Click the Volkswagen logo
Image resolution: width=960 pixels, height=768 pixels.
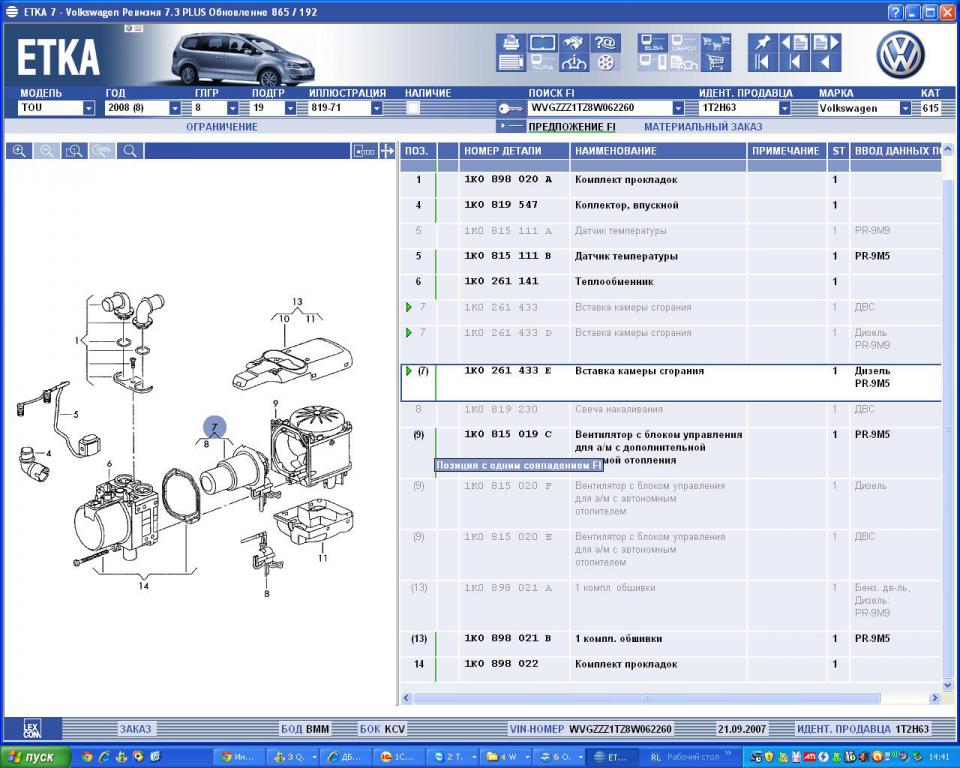901,54
